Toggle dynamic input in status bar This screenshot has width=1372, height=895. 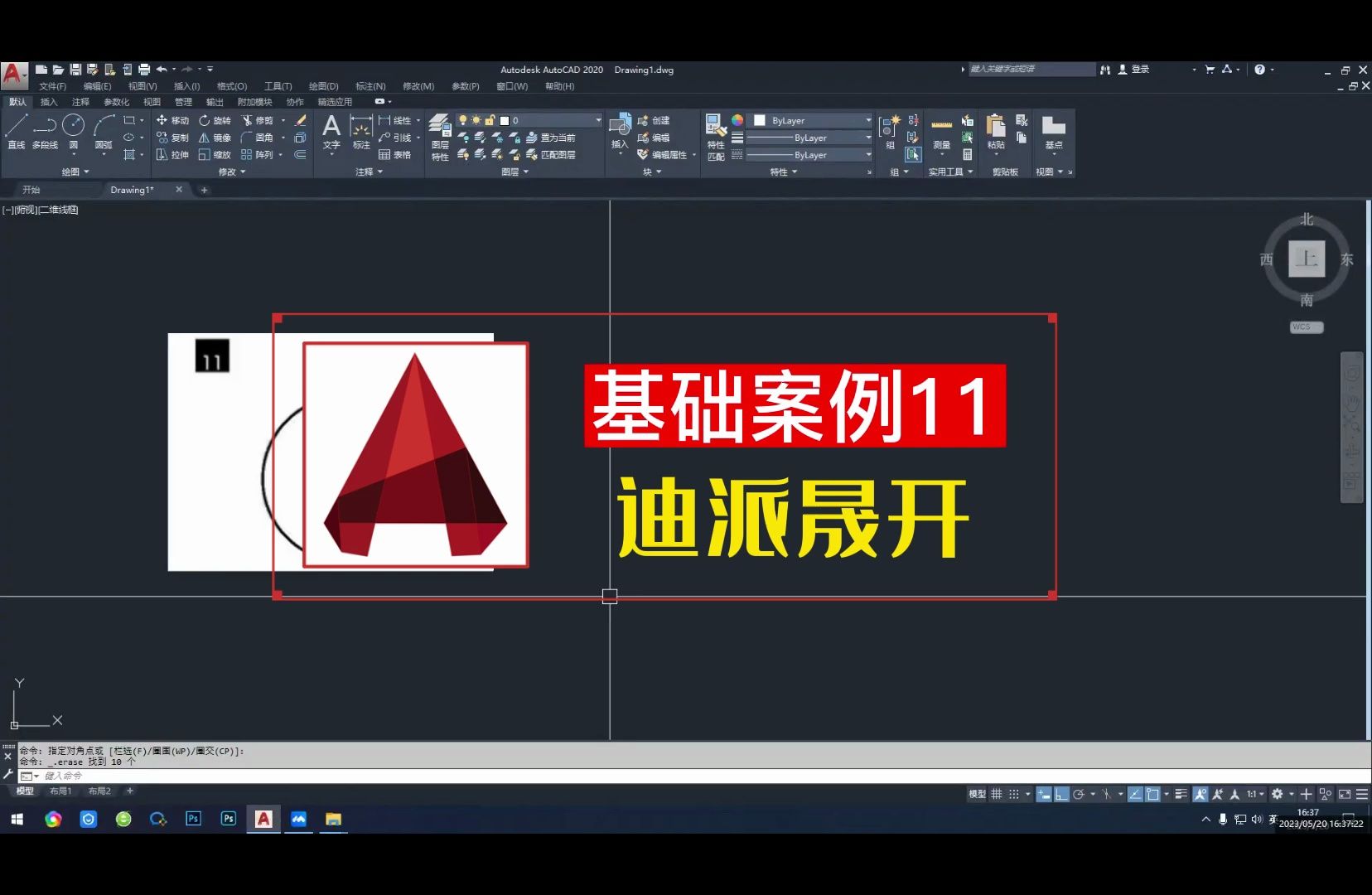1044,794
